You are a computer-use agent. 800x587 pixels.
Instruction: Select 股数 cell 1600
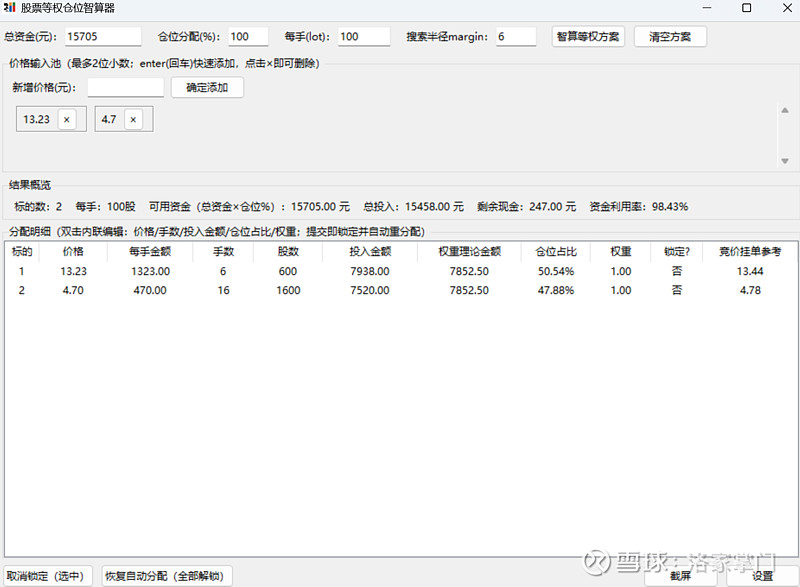(288, 290)
